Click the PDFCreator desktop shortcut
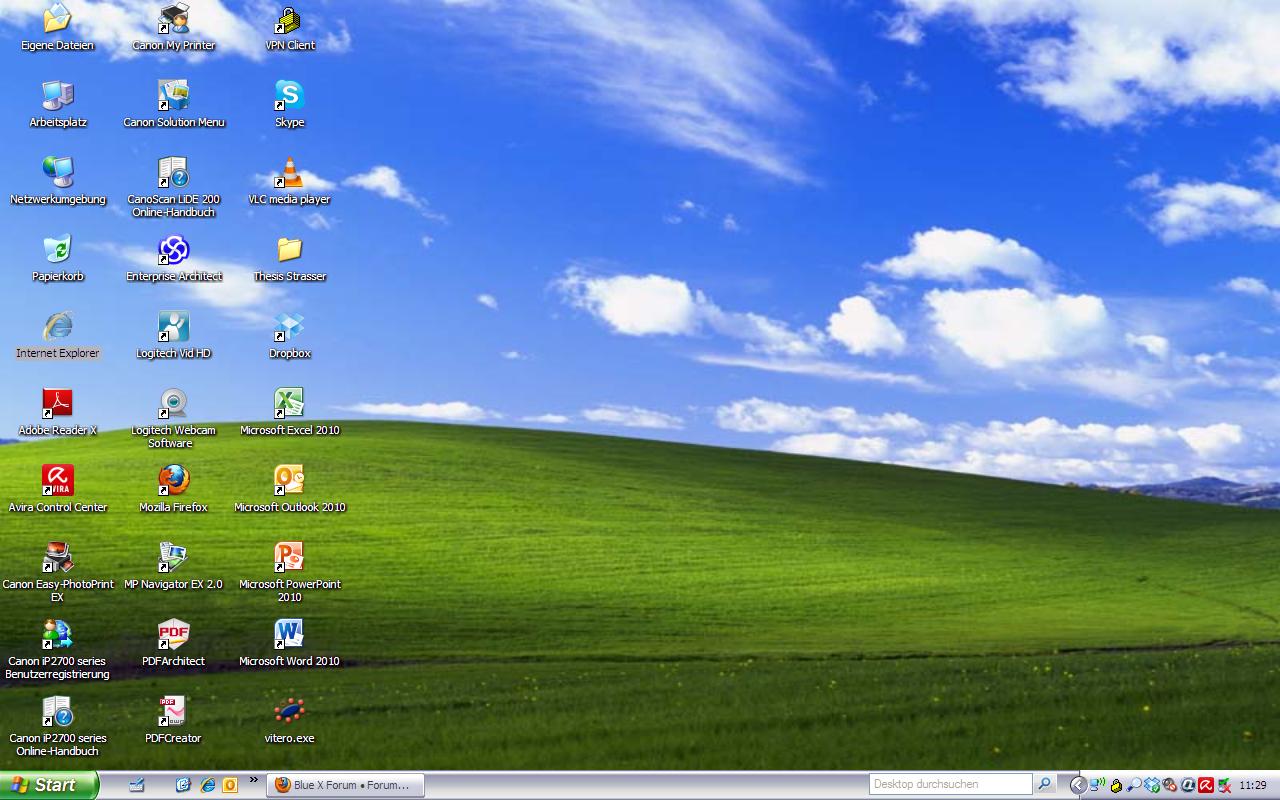This screenshot has width=1280, height=800. [174, 721]
